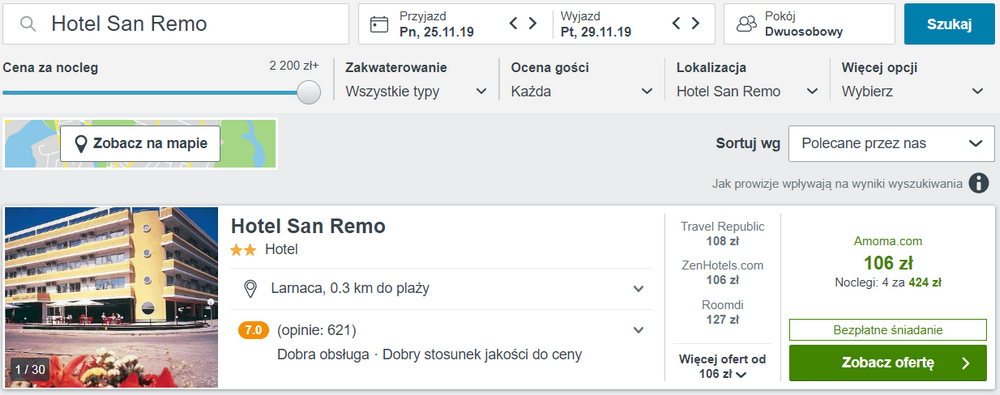Click the Dobra obsługa review text
This screenshot has width=1000, height=395.
point(323,354)
